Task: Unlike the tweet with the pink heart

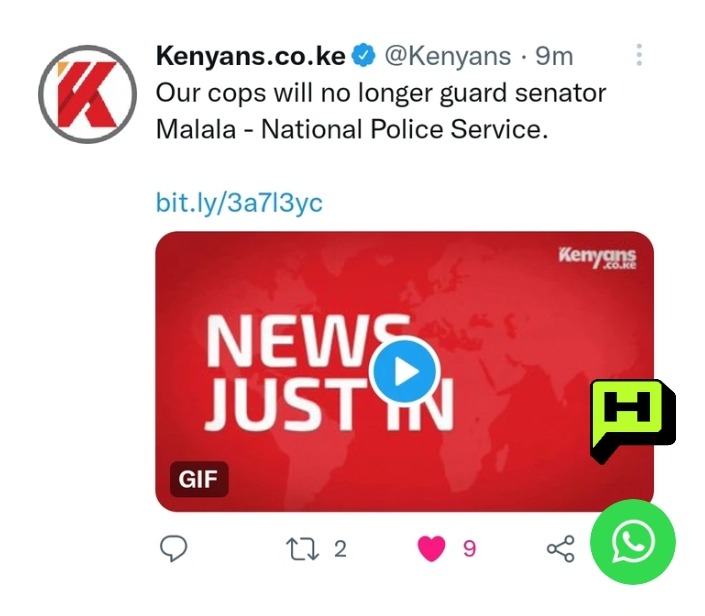Action: (x=432, y=549)
